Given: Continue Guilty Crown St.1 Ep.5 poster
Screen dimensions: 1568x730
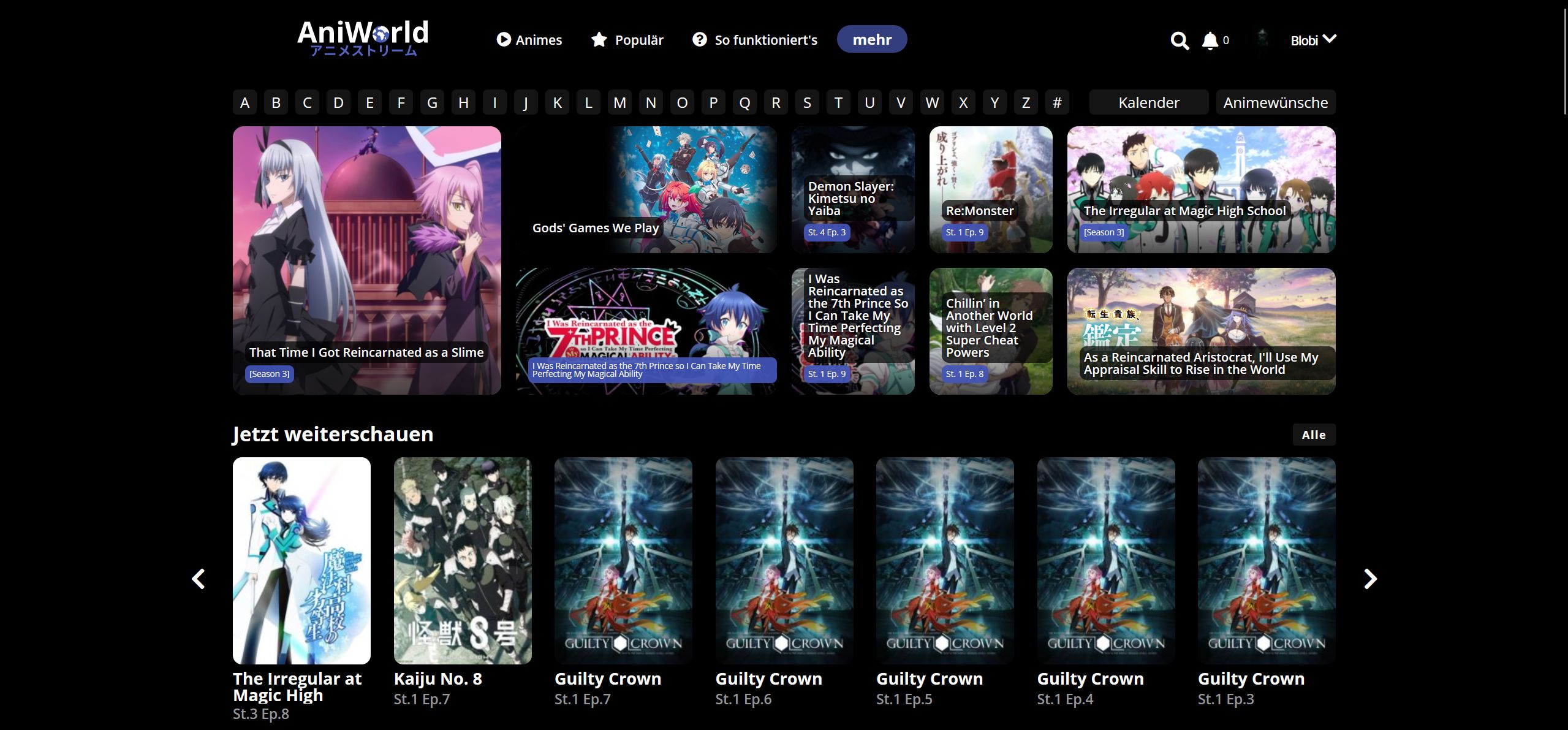Looking at the screenshot, I should tap(945, 560).
